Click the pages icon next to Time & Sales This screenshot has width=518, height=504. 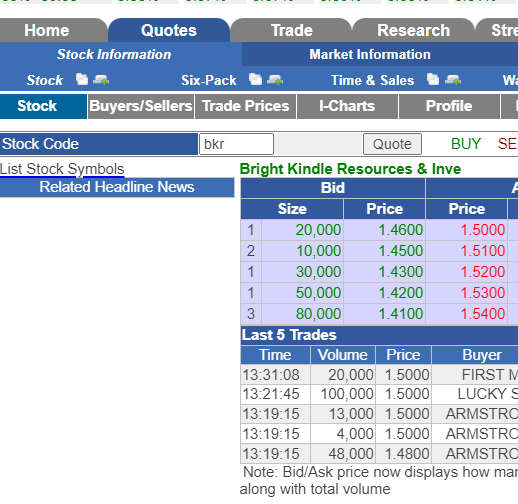tap(433, 80)
